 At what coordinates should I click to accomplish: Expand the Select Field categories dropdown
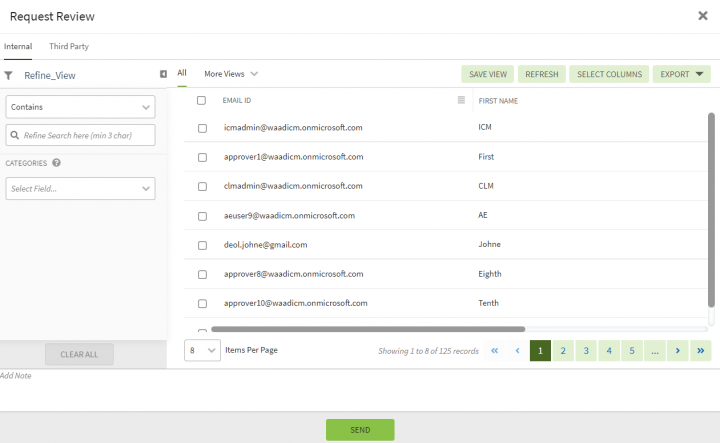pyautogui.click(x=80, y=189)
